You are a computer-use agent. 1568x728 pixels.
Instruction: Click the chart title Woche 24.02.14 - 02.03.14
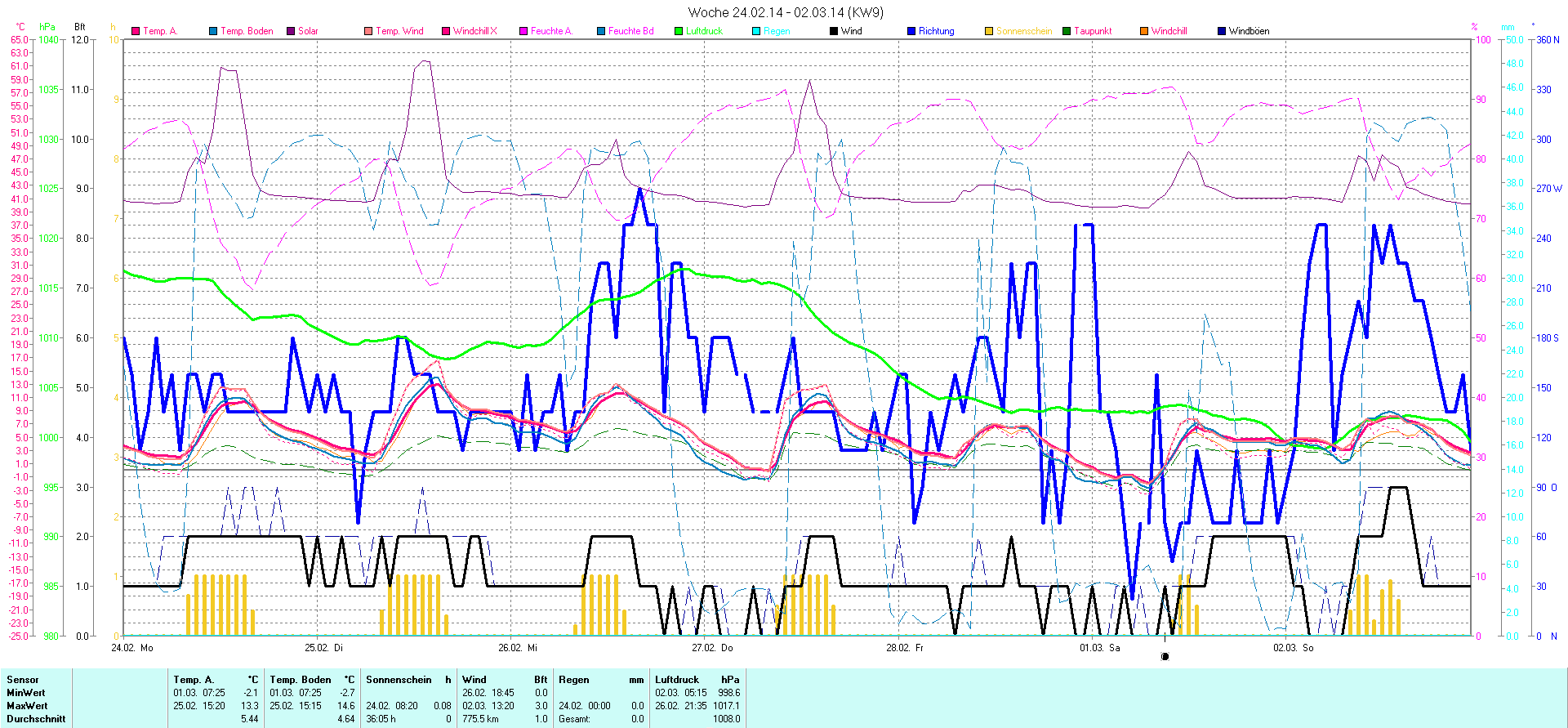(x=785, y=12)
